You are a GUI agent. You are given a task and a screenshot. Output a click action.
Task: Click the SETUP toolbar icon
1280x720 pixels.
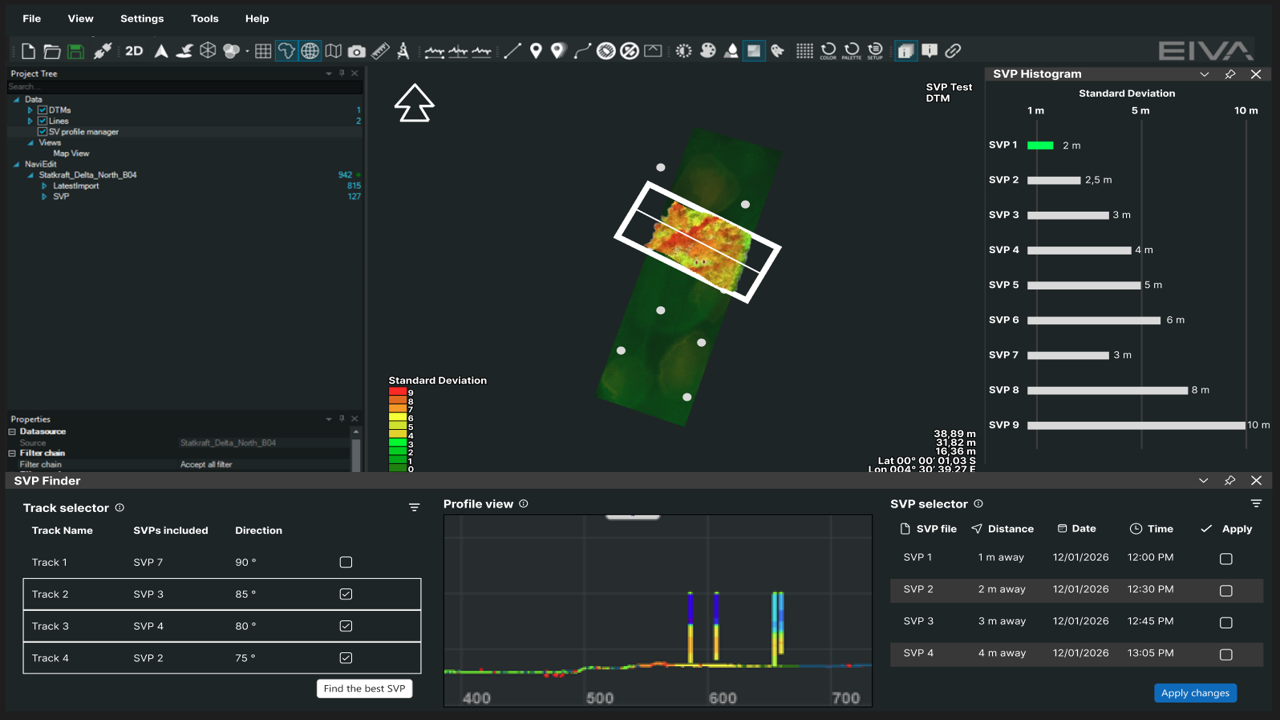point(875,51)
